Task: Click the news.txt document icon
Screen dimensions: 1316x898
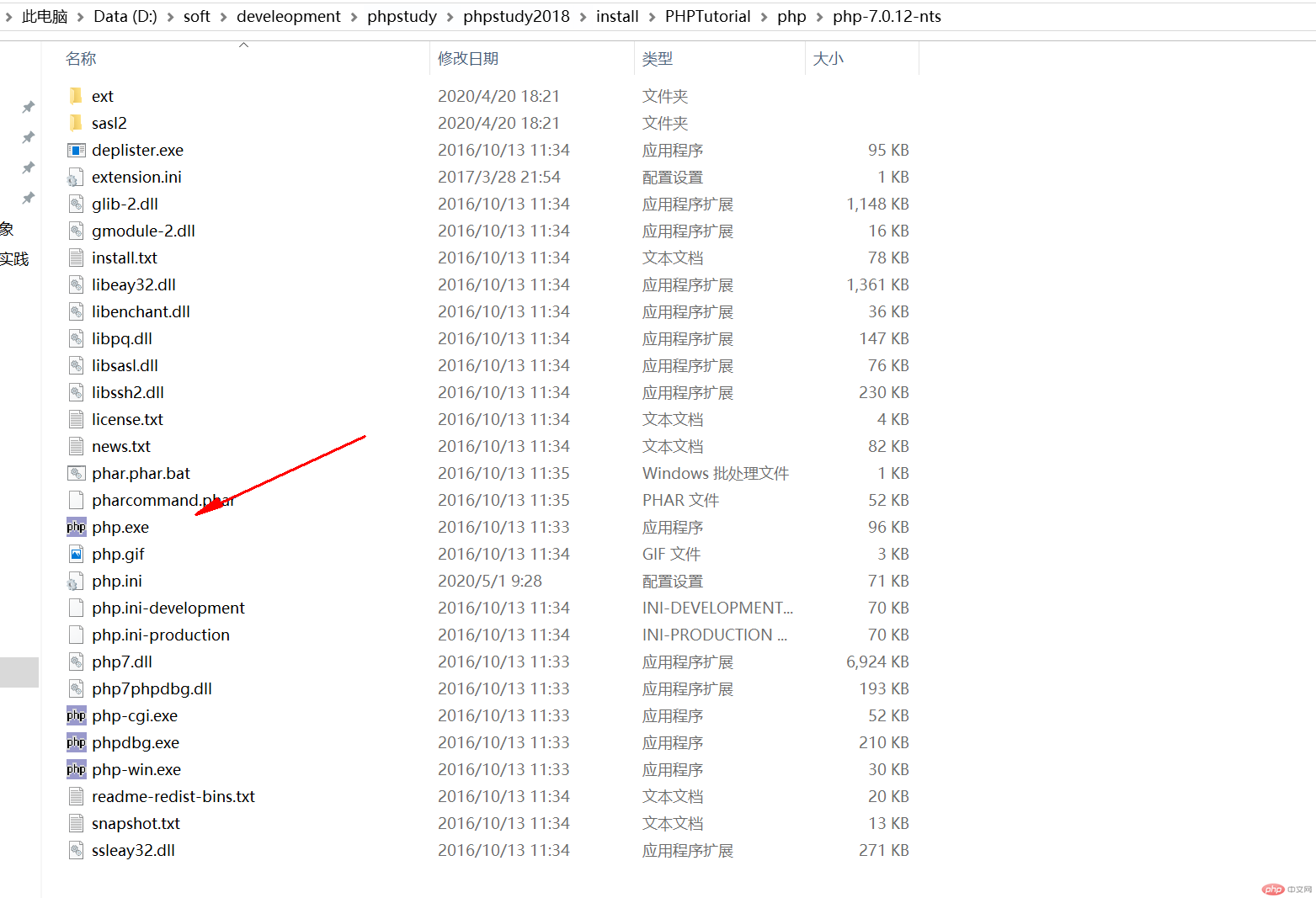Action: (76, 446)
